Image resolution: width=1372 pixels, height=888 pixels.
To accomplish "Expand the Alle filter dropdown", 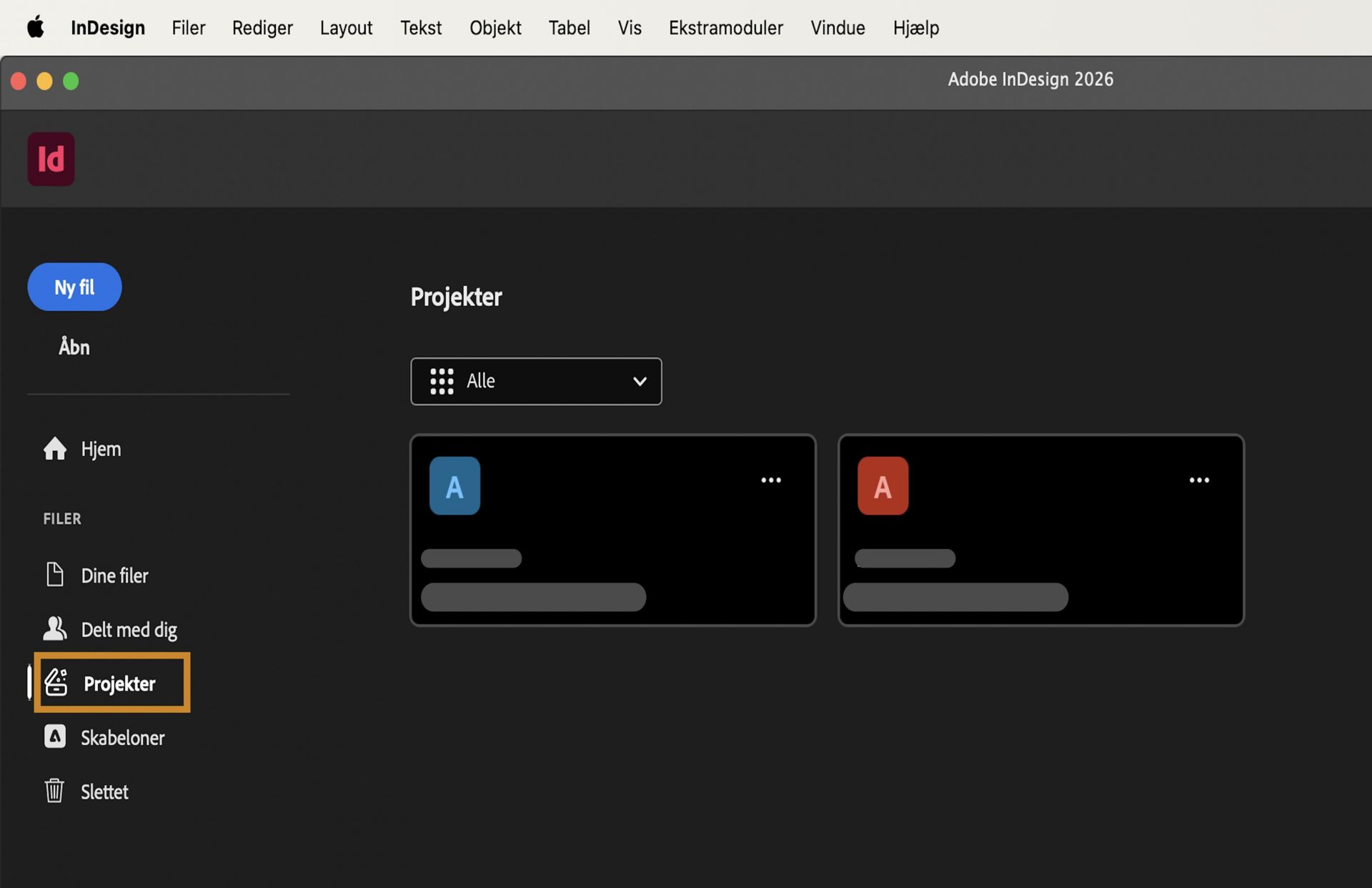I will point(638,381).
